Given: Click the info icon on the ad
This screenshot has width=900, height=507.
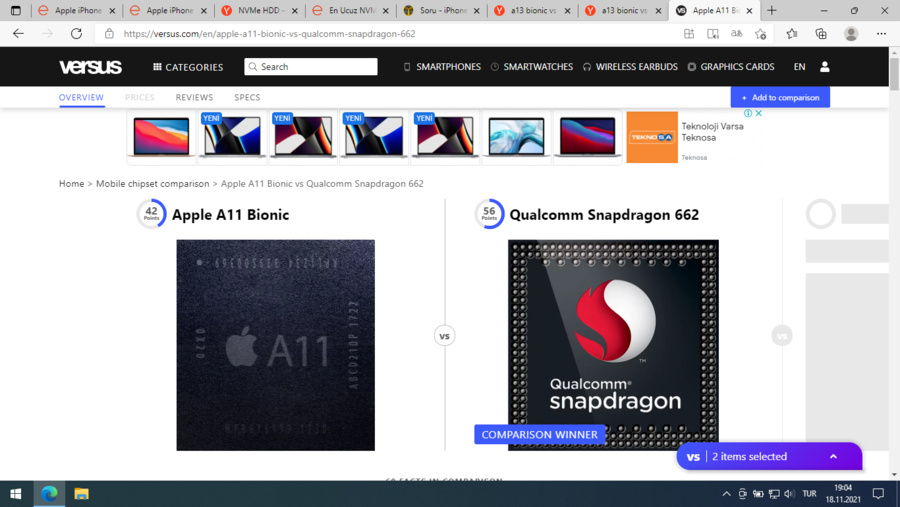Looking at the screenshot, I should tap(748, 113).
